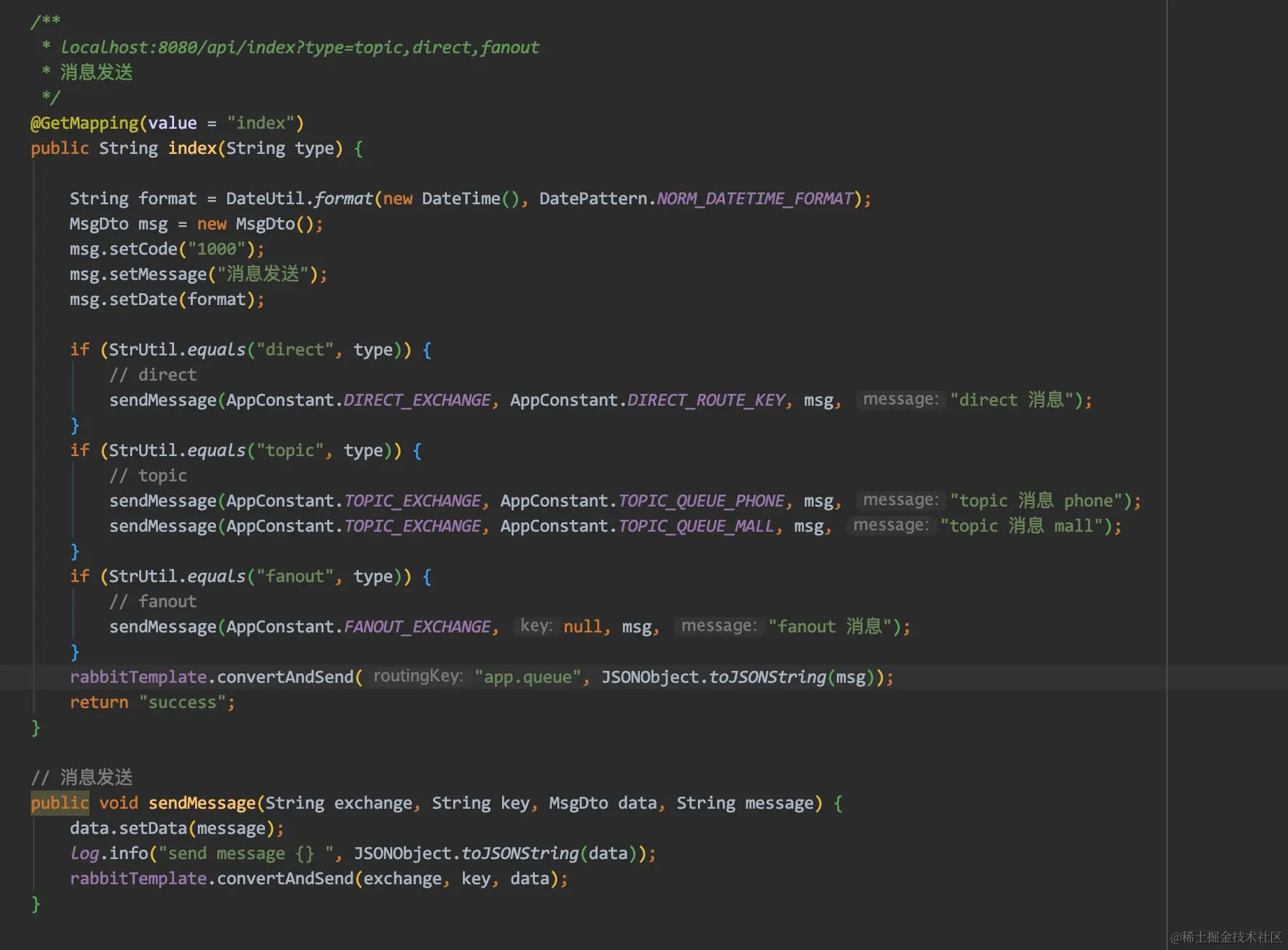Click the "fanout" string in if condition

pyautogui.click(x=294, y=576)
